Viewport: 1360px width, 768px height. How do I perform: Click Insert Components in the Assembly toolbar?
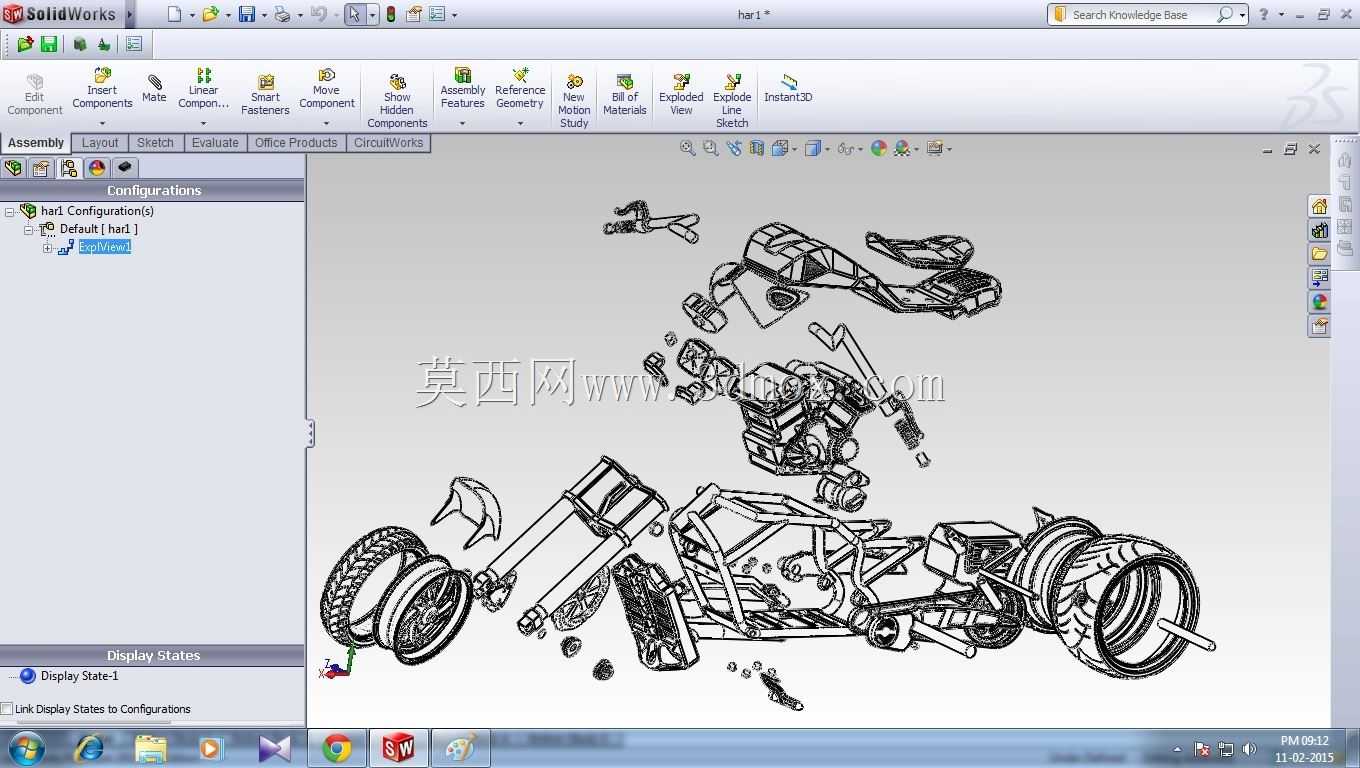(x=102, y=89)
